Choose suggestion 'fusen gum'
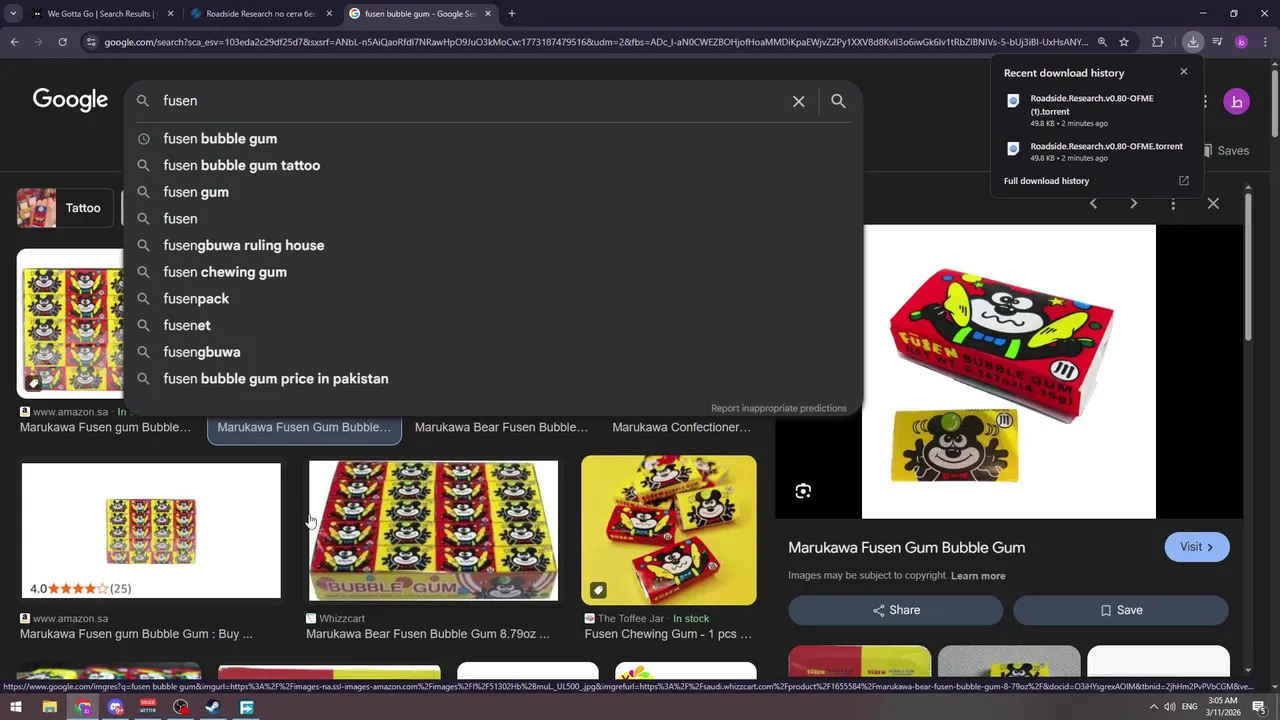This screenshot has height=720, width=1280. (x=493, y=192)
